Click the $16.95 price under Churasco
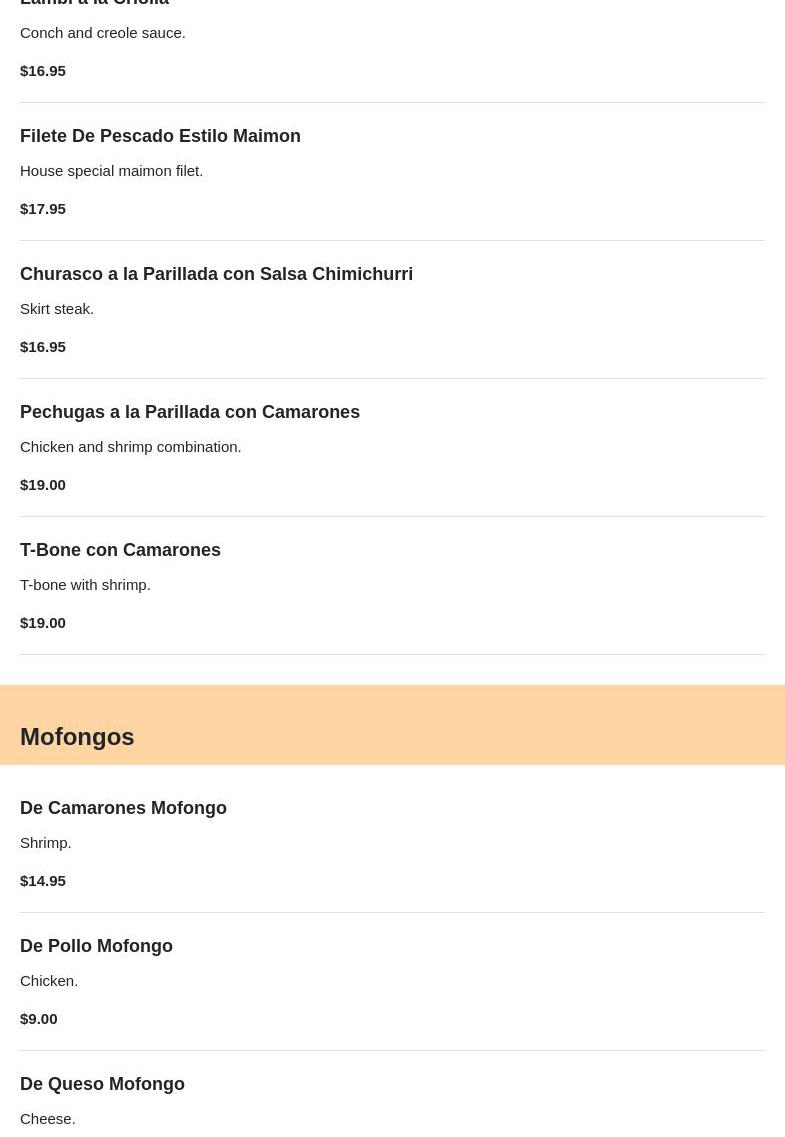Screen dimensions: 785x1137 pyautogui.click(x=43, y=347)
